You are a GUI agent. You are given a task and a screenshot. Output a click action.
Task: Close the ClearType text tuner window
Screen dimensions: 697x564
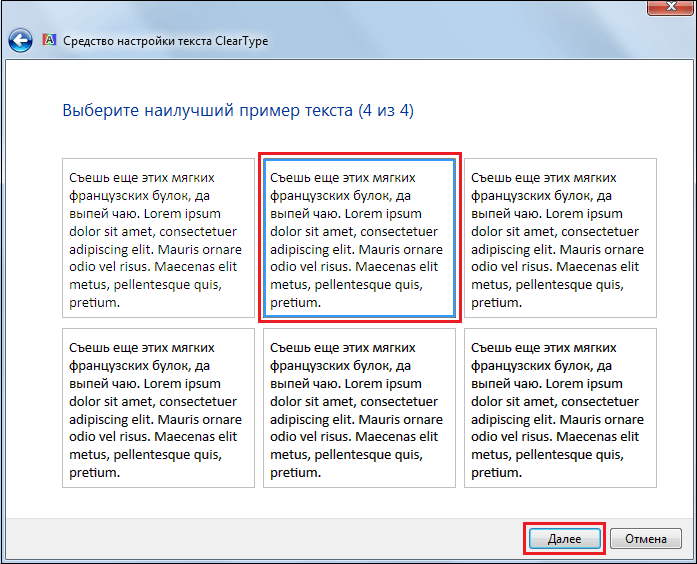coord(670,8)
